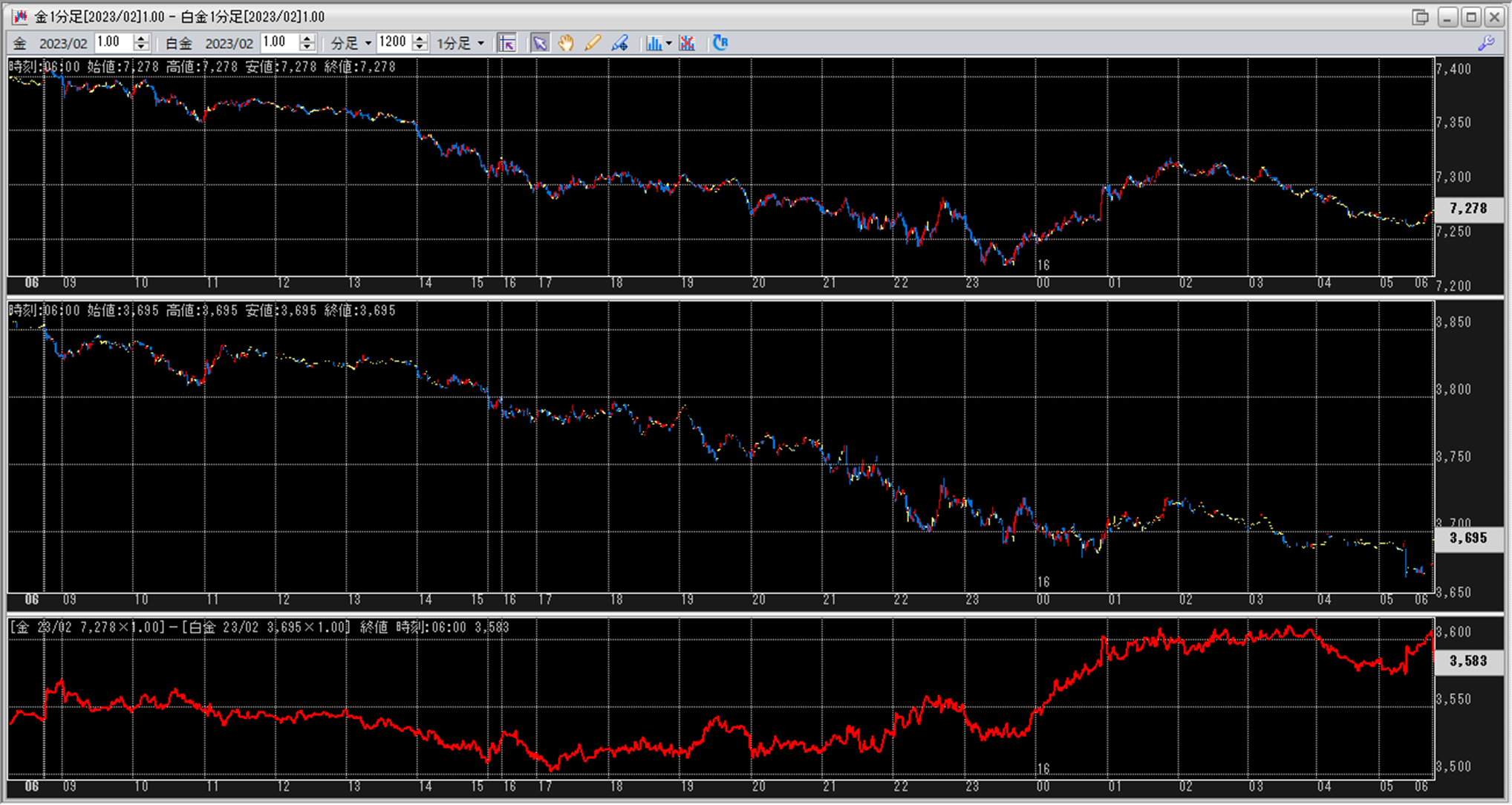The width and height of the screenshot is (1512, 805).
Task: Toggle the crosshair cursor display button
Action: pos(507,43)
